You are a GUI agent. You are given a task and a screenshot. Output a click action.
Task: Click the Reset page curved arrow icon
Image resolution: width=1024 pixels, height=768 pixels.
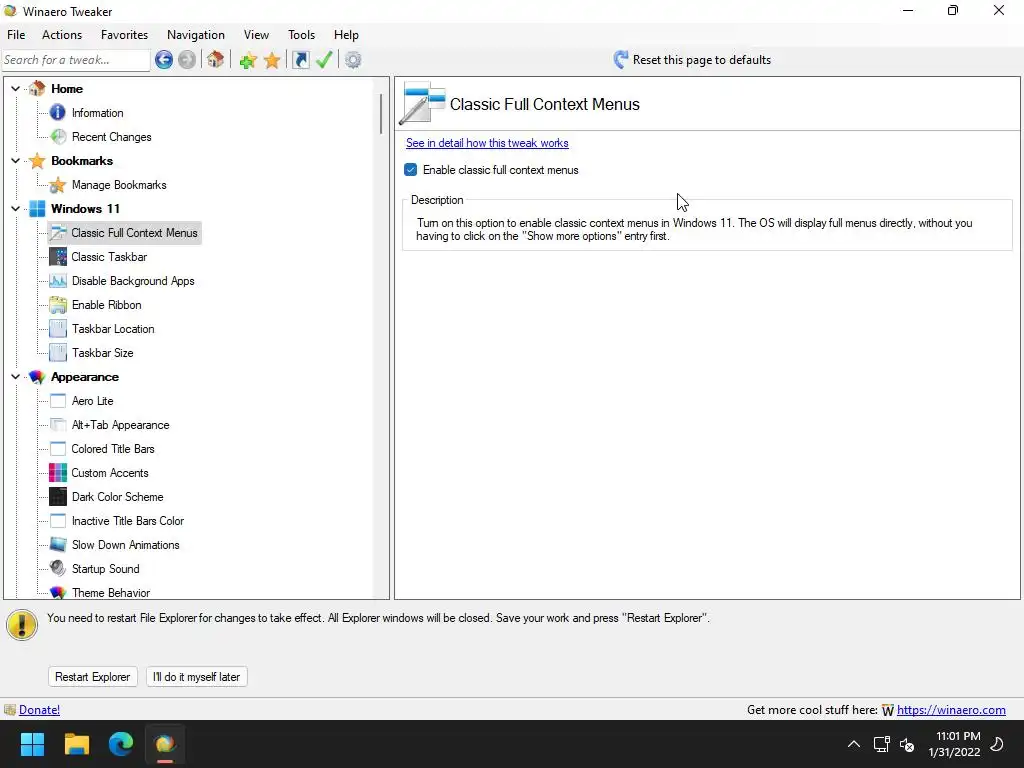tap(620, 60)
